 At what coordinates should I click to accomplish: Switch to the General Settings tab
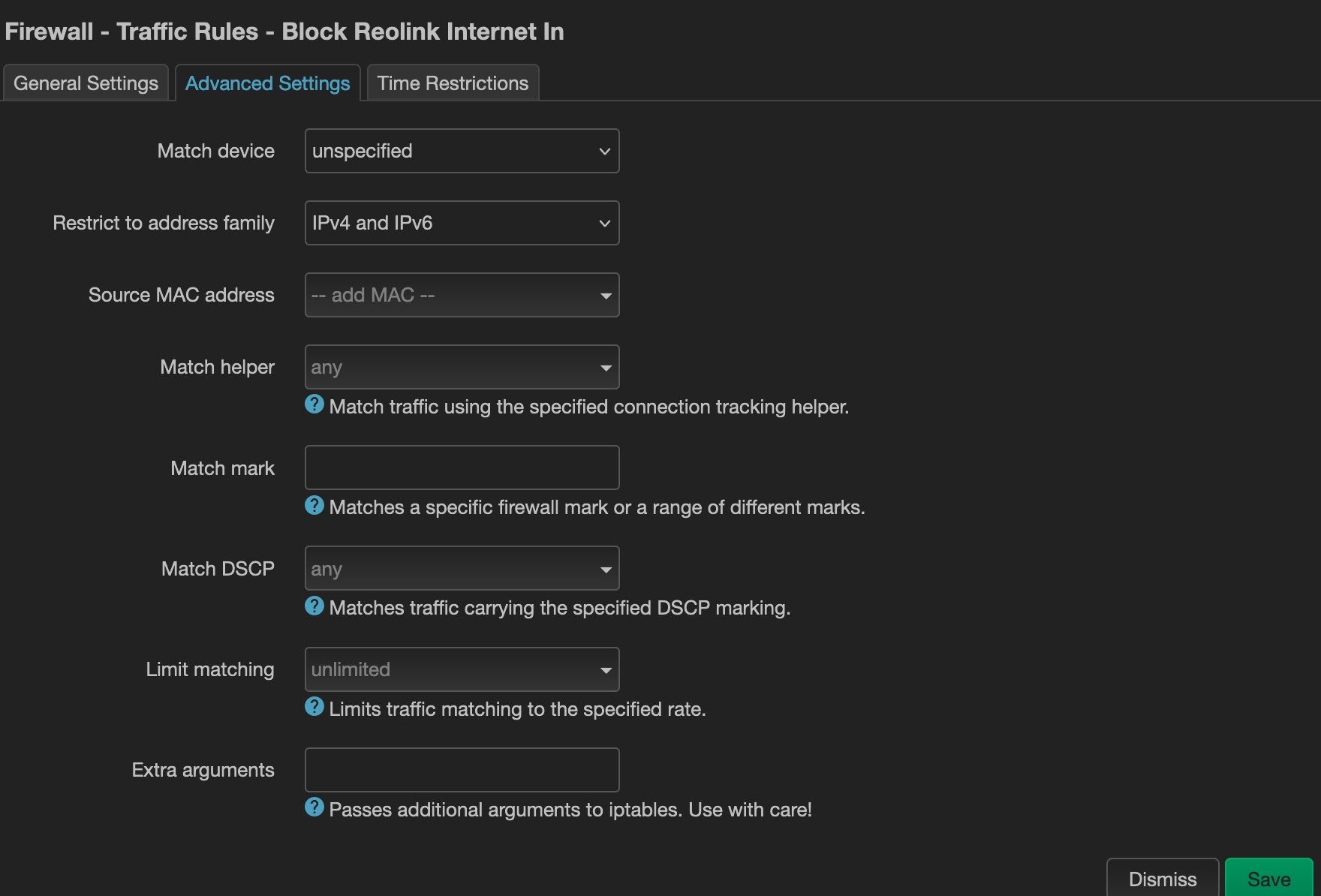(86, 83)
